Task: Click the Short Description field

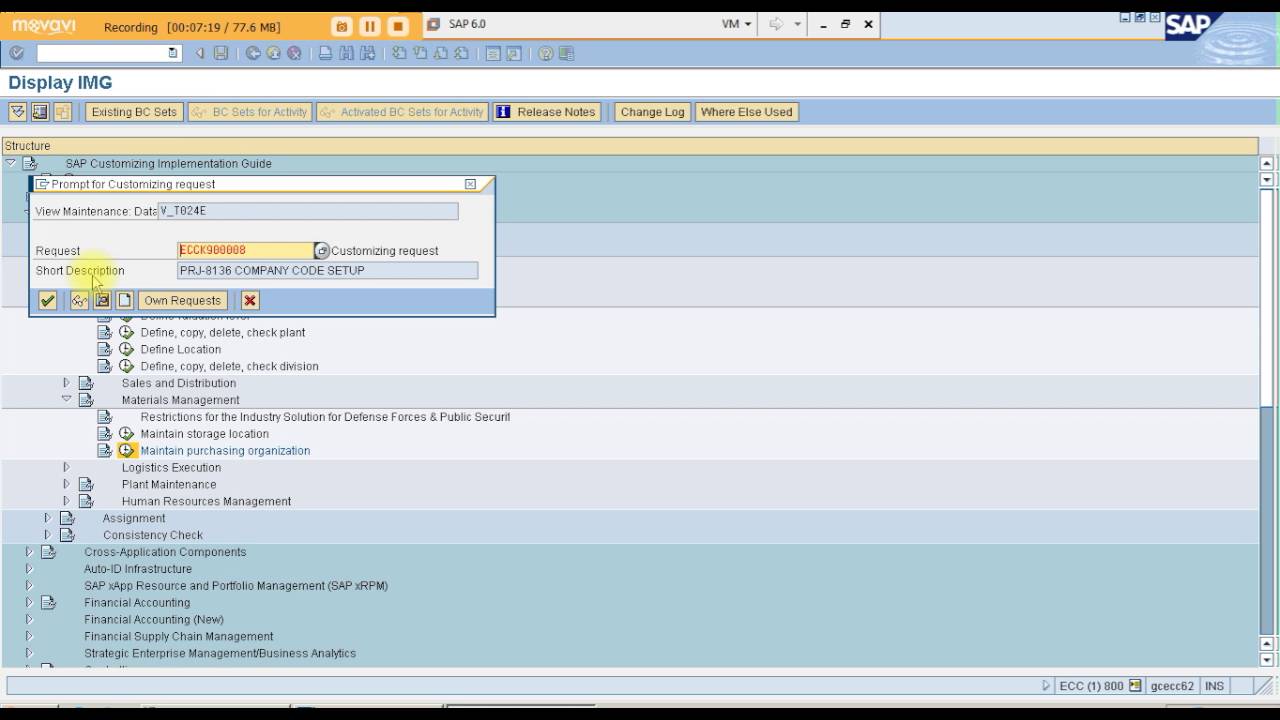Action: click(x=327, y=270)
